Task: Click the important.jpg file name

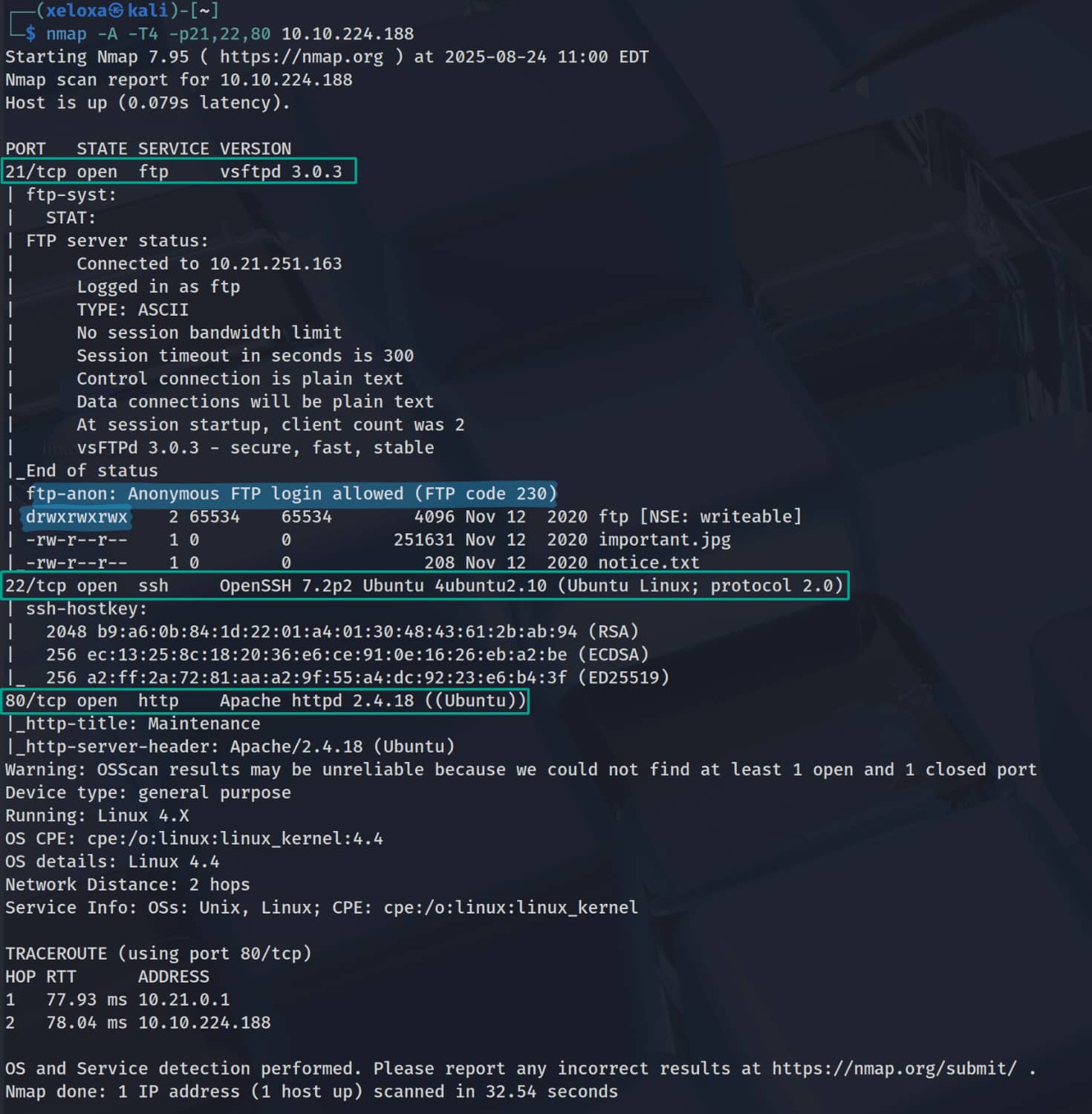Action: (664, 540)
